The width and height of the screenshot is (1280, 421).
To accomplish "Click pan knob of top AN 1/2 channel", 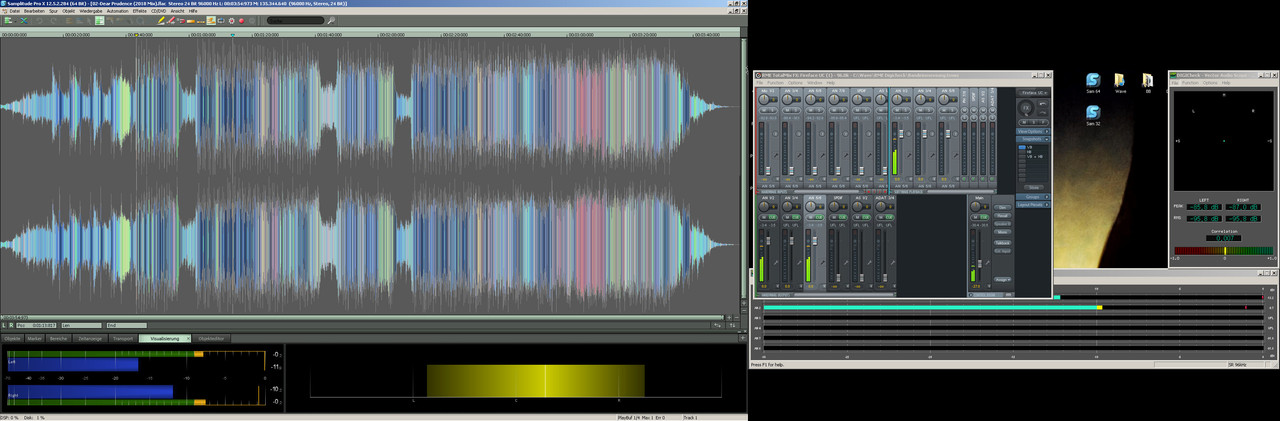I will (x=765, y=98).
